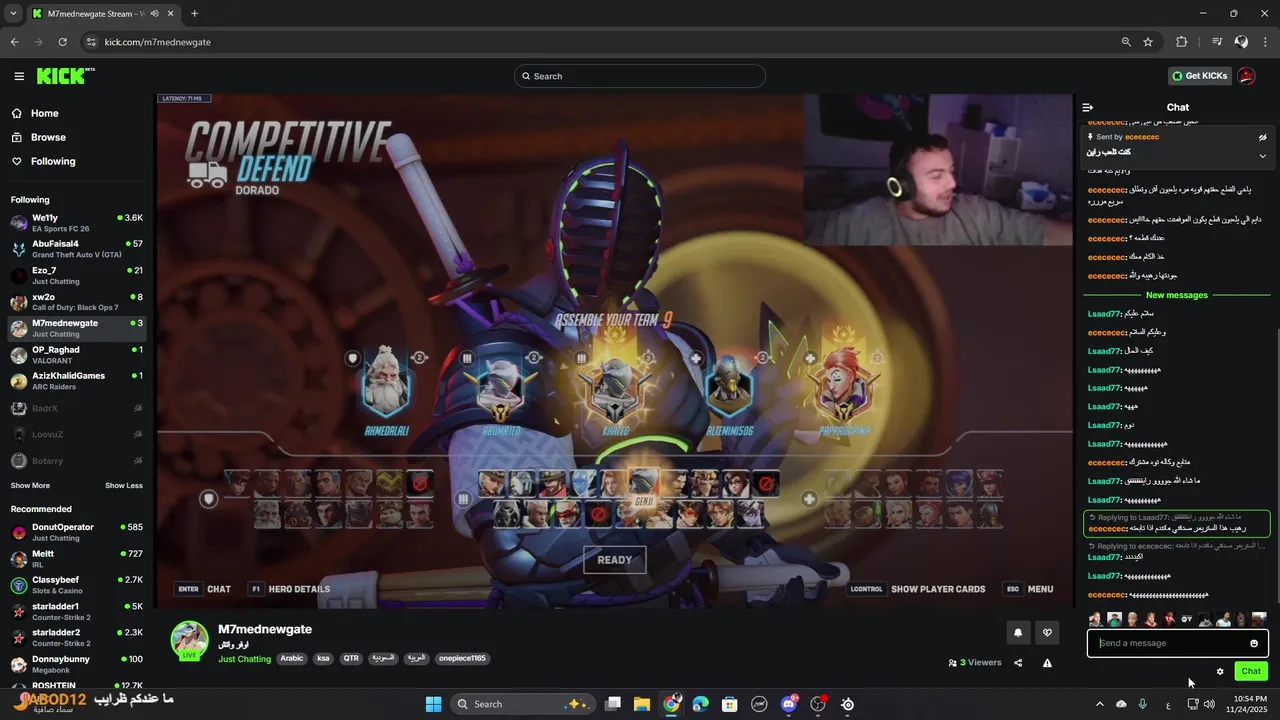The image size is (1280, 720).
Task: Open AzizKhalidGames channel in Following list
Action: pyautogui.click(x=77, y=381)
